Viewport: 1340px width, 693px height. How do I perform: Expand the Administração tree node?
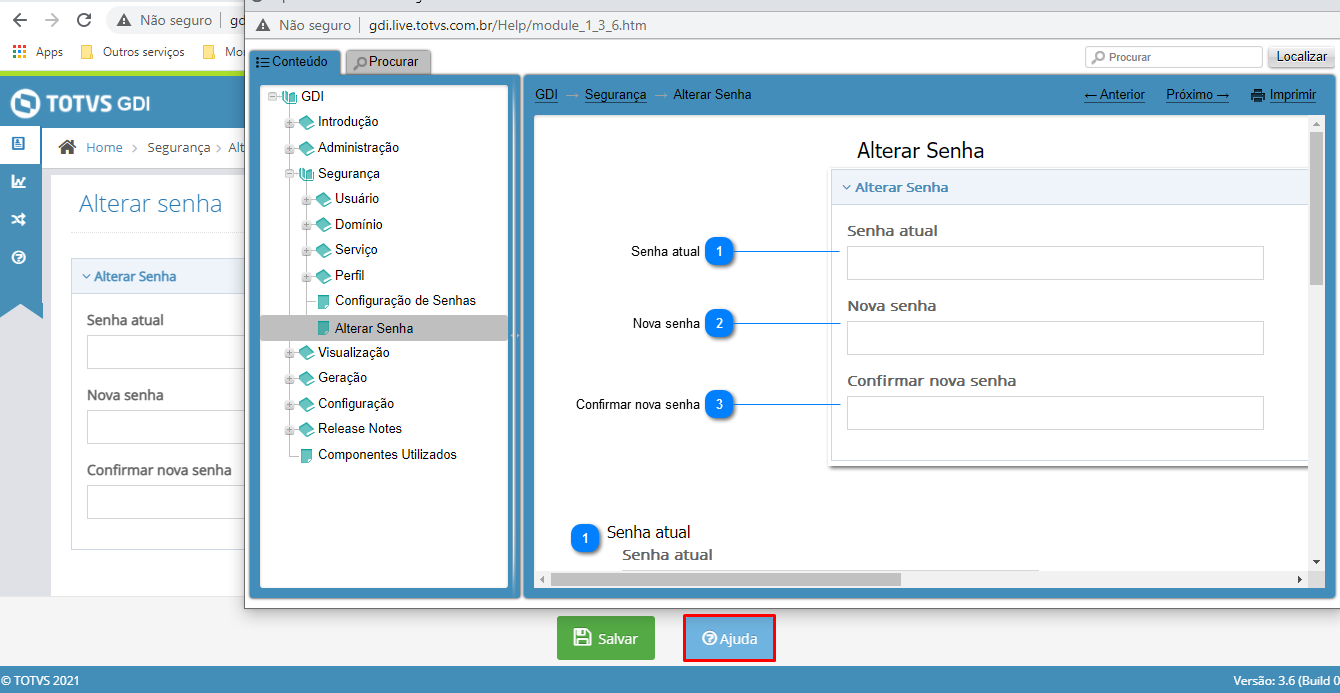(289, 148)
